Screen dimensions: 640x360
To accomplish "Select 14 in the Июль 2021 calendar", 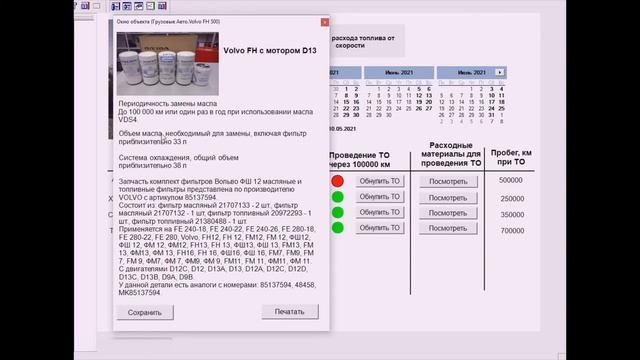I will [x=461, y=102].
